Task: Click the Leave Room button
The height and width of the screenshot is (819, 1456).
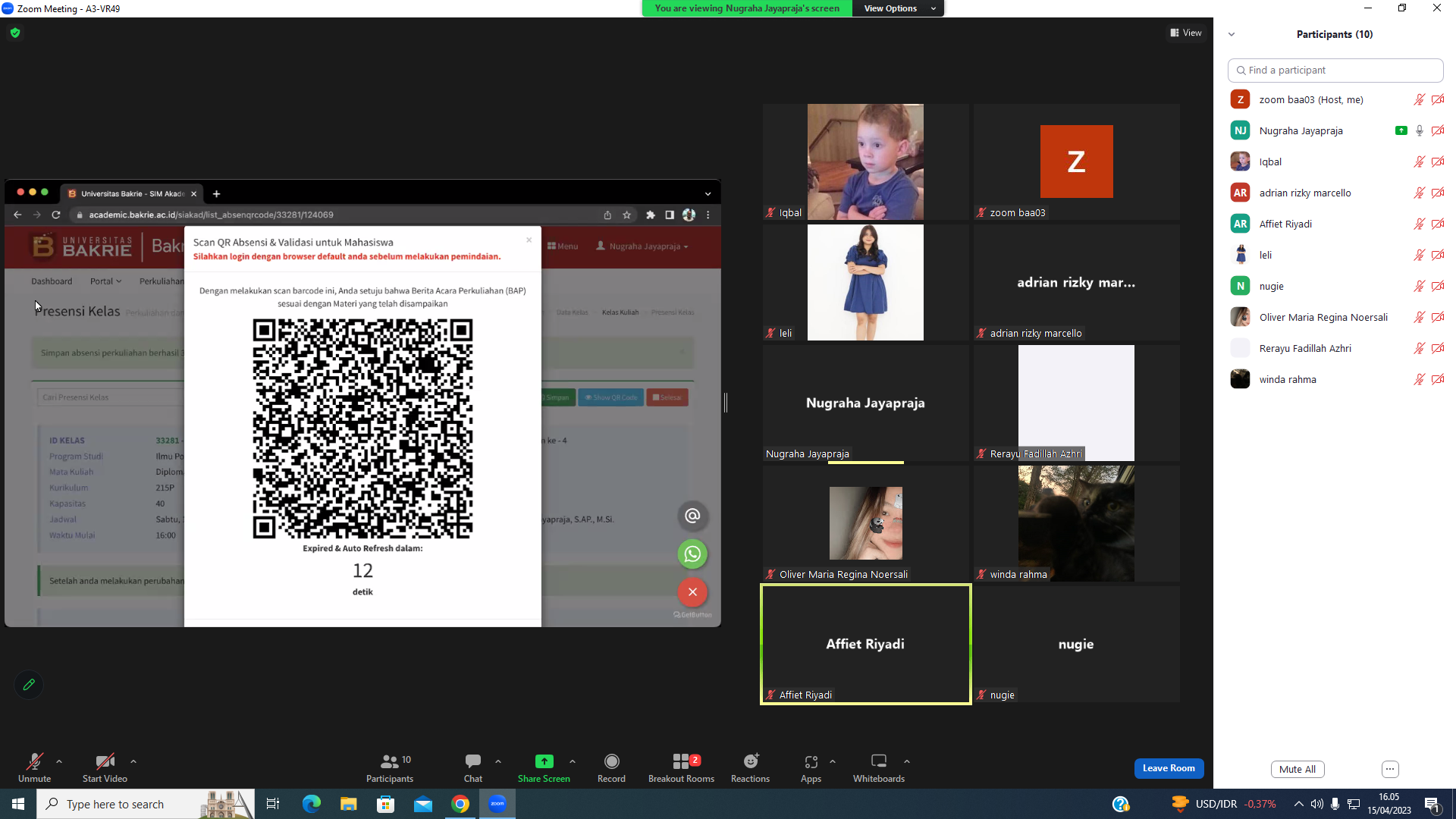Action: click(x=1169, y=768)
